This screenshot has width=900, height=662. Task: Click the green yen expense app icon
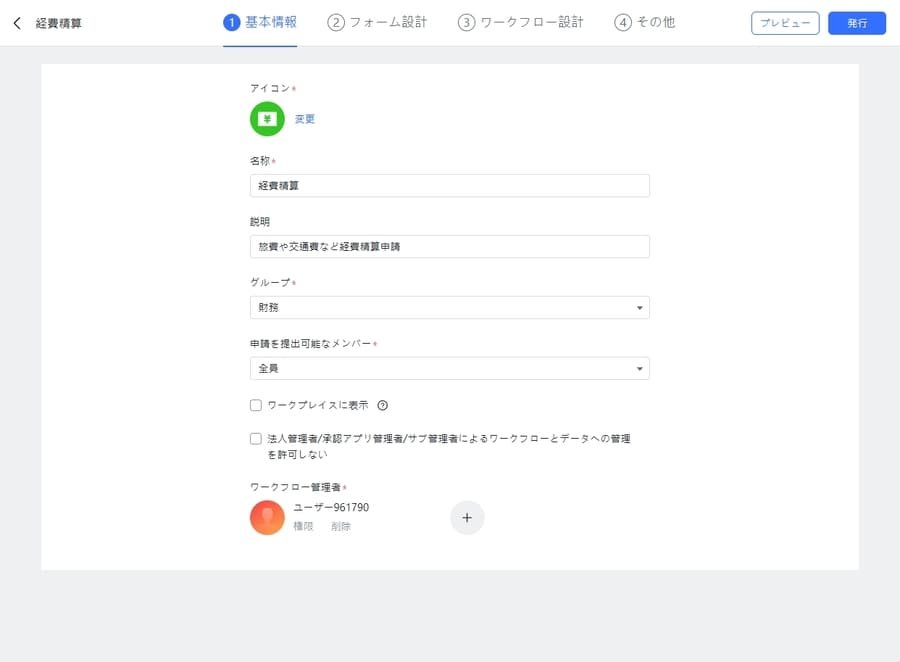pyautogui.click(x=266, y=119)
